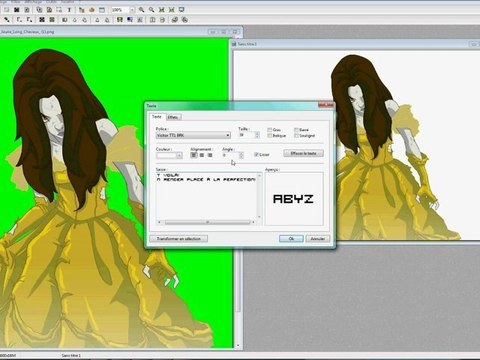This screenshot has width=480, height=360.
Task: Click the Angle value input field
Action: [x=231, y=155]
